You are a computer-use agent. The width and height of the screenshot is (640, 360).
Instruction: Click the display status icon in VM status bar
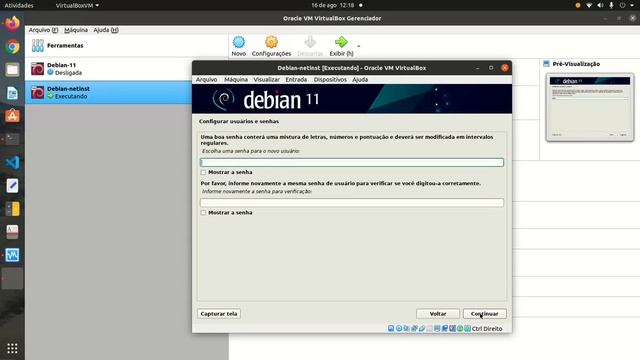tap(437, 328)
